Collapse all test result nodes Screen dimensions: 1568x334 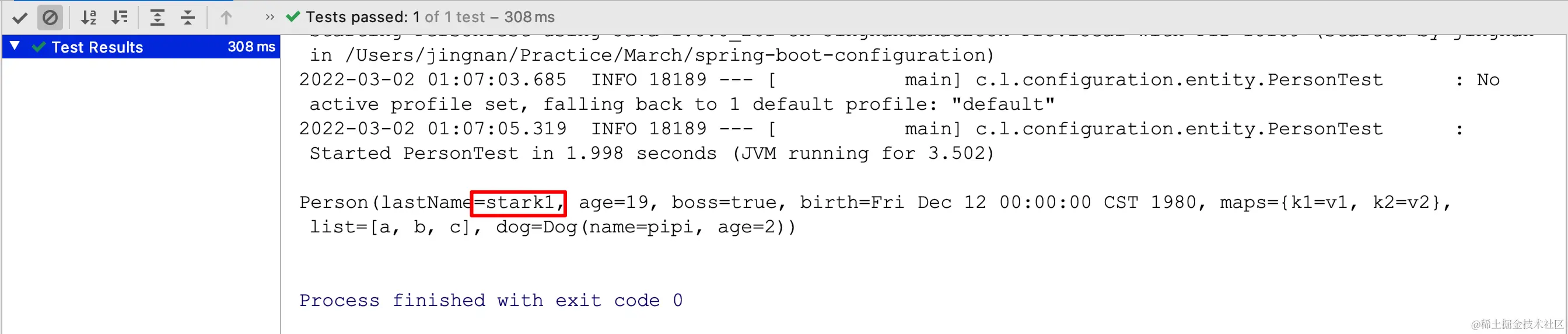click(x=187, y=17)
